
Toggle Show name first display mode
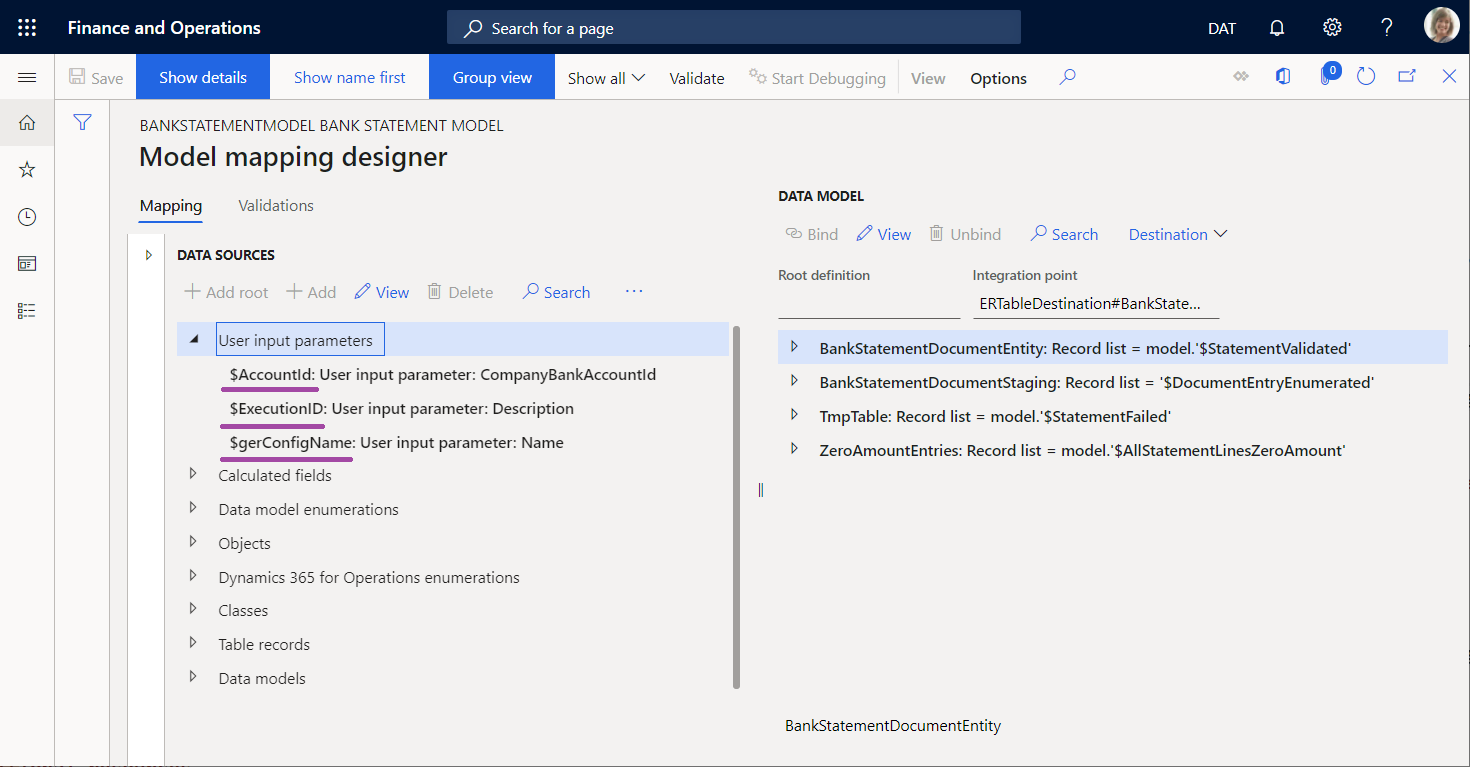coord(349,76)
